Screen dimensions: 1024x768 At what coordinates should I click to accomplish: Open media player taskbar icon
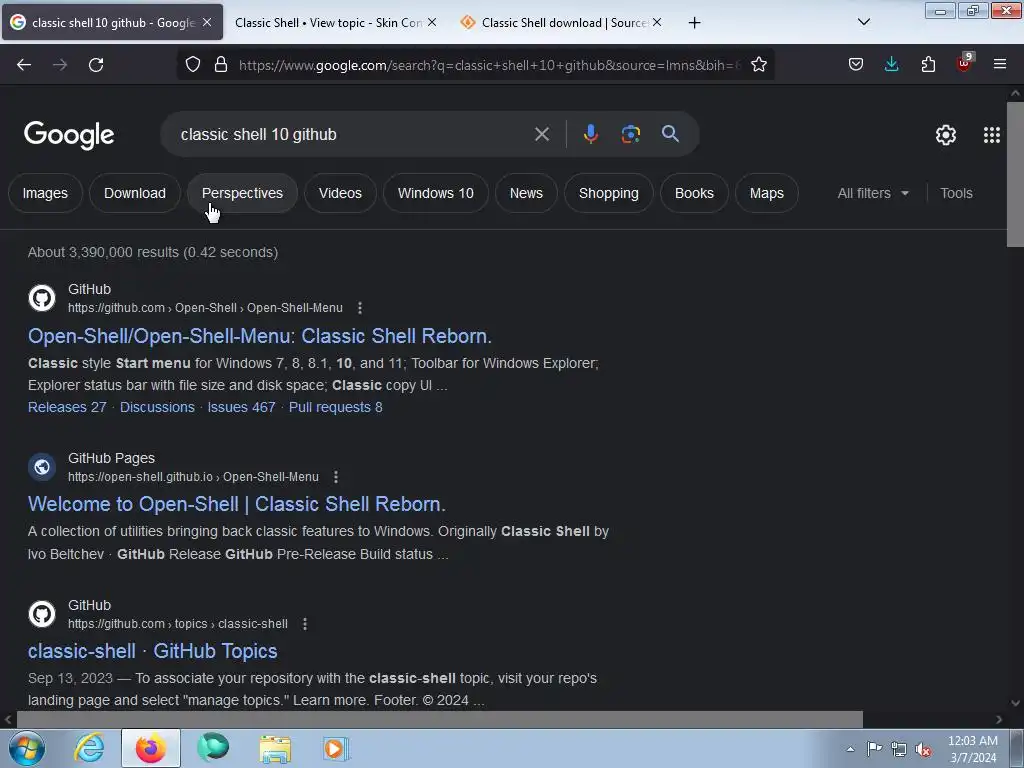click(336, 748)
